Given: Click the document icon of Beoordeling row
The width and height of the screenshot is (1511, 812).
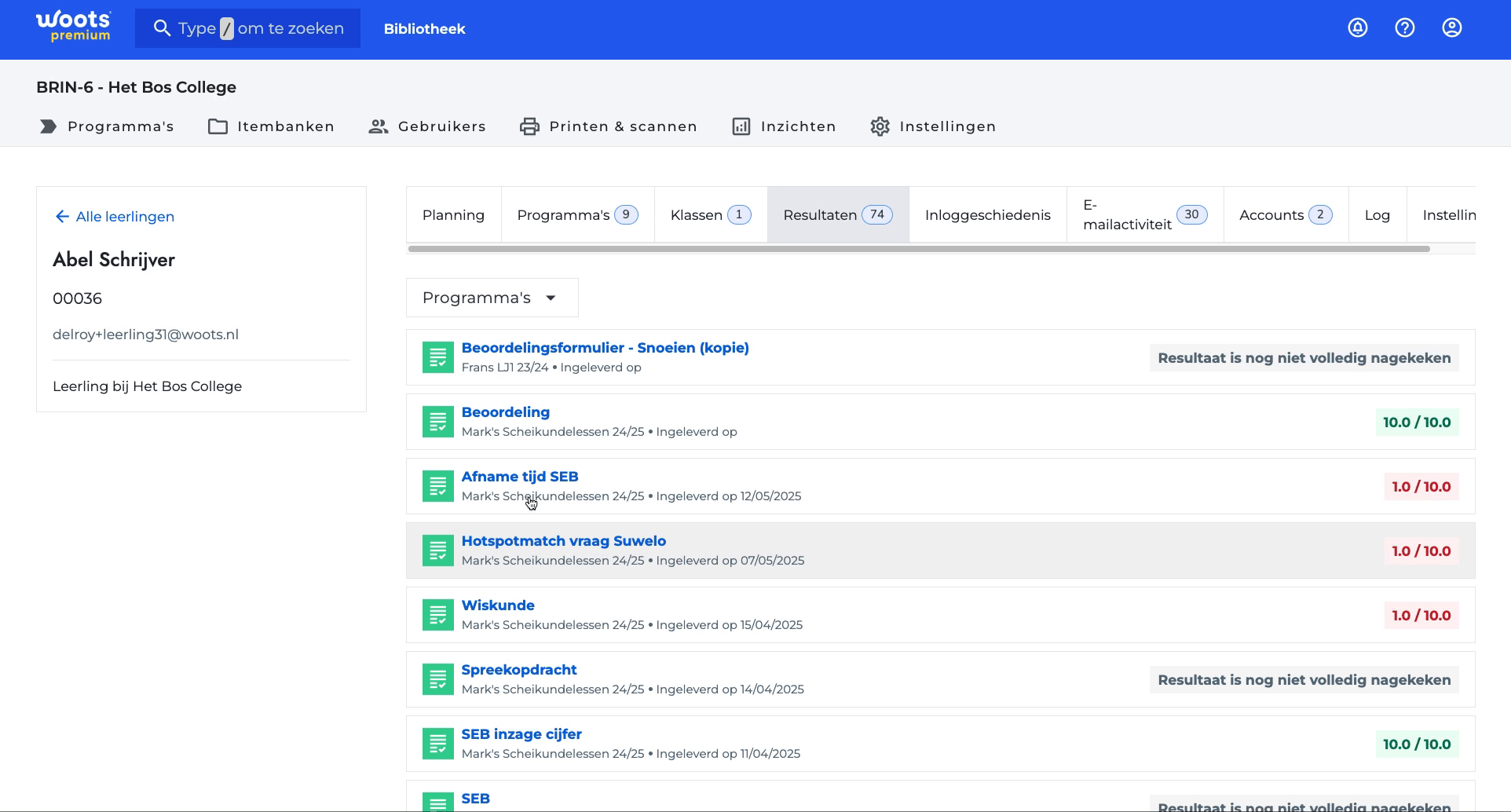Looking at the screenshot, I should (438, 422).
